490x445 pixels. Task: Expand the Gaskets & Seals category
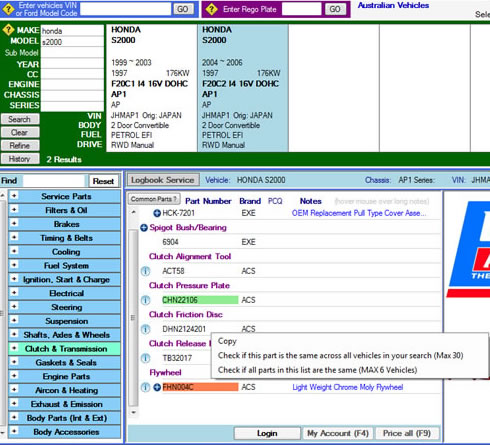click(x=14, y=362)
